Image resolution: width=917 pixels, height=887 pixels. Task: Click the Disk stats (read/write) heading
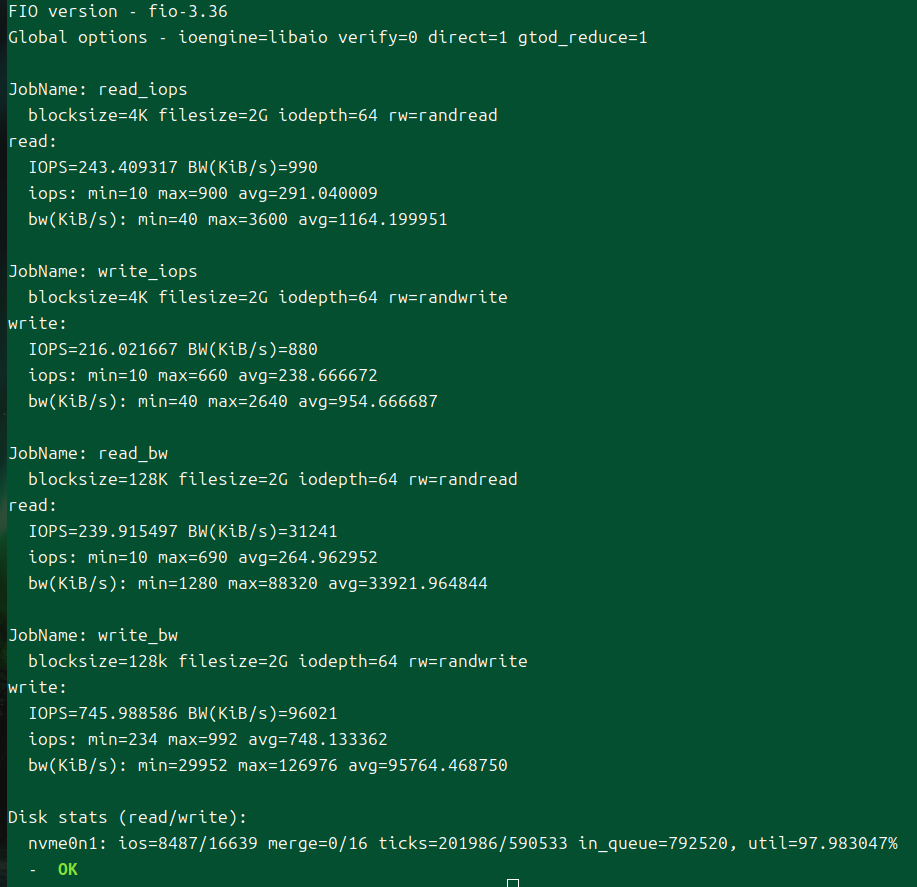tap(127, 817)
